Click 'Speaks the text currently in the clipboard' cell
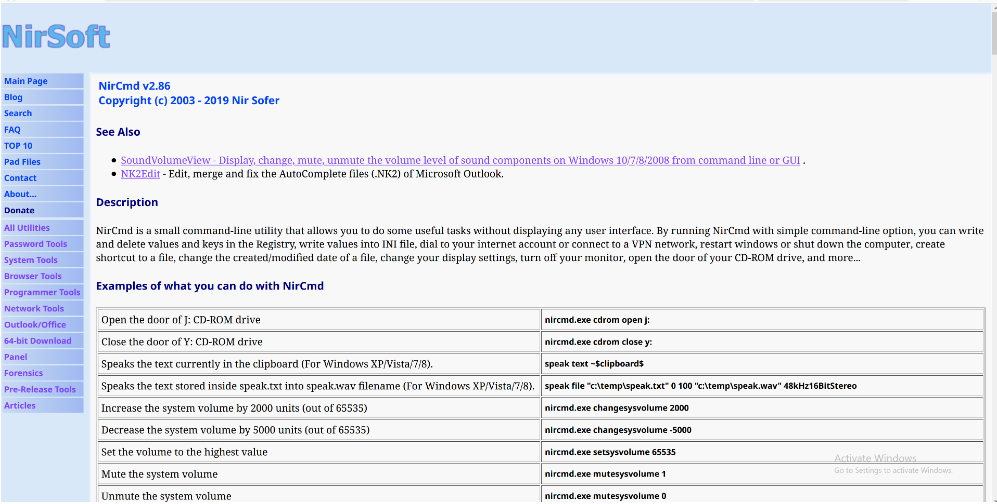This screenshot has height=504, width=997. pyautogui.click(x=319, y=364)
